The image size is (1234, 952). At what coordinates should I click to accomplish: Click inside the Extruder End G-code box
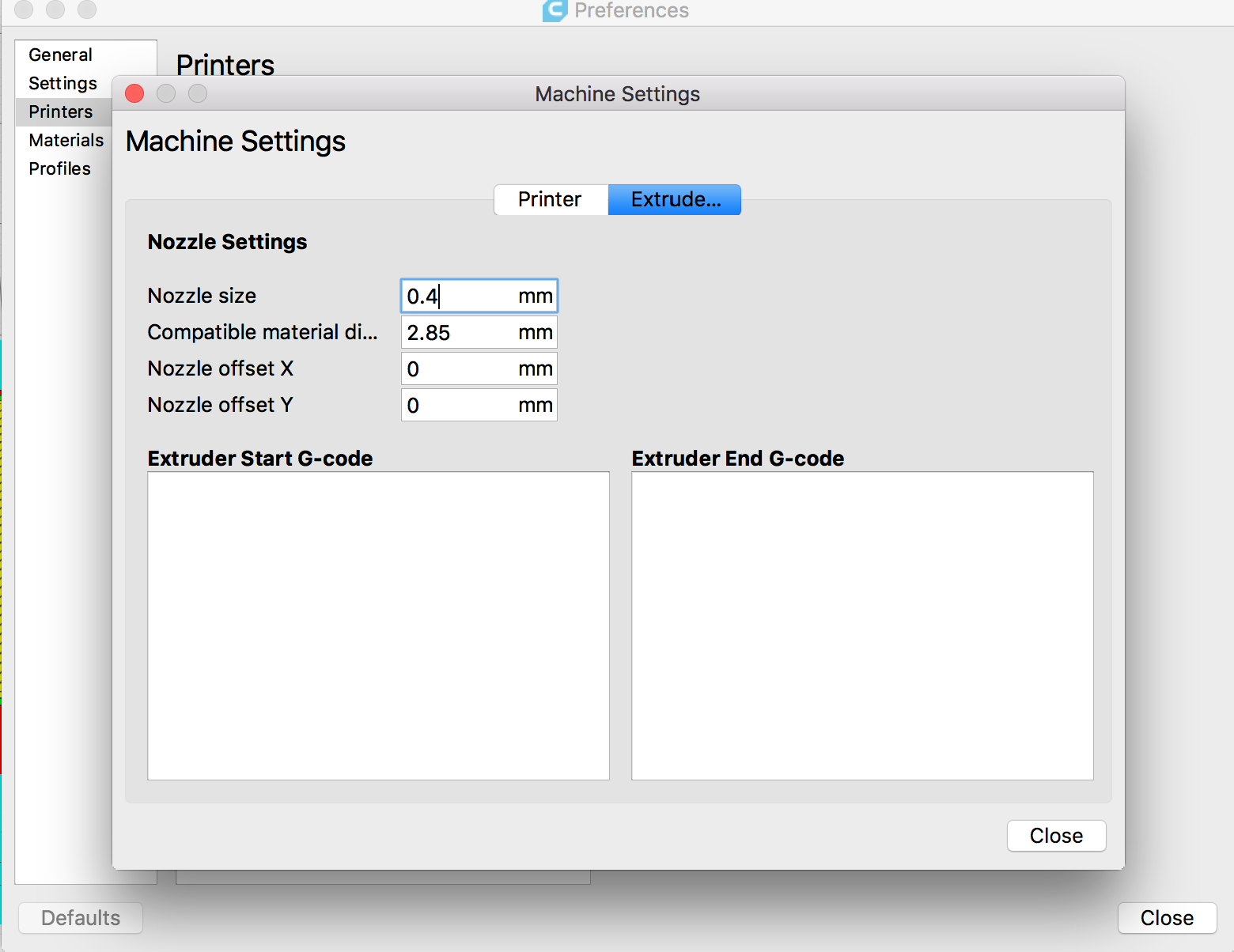862,625
